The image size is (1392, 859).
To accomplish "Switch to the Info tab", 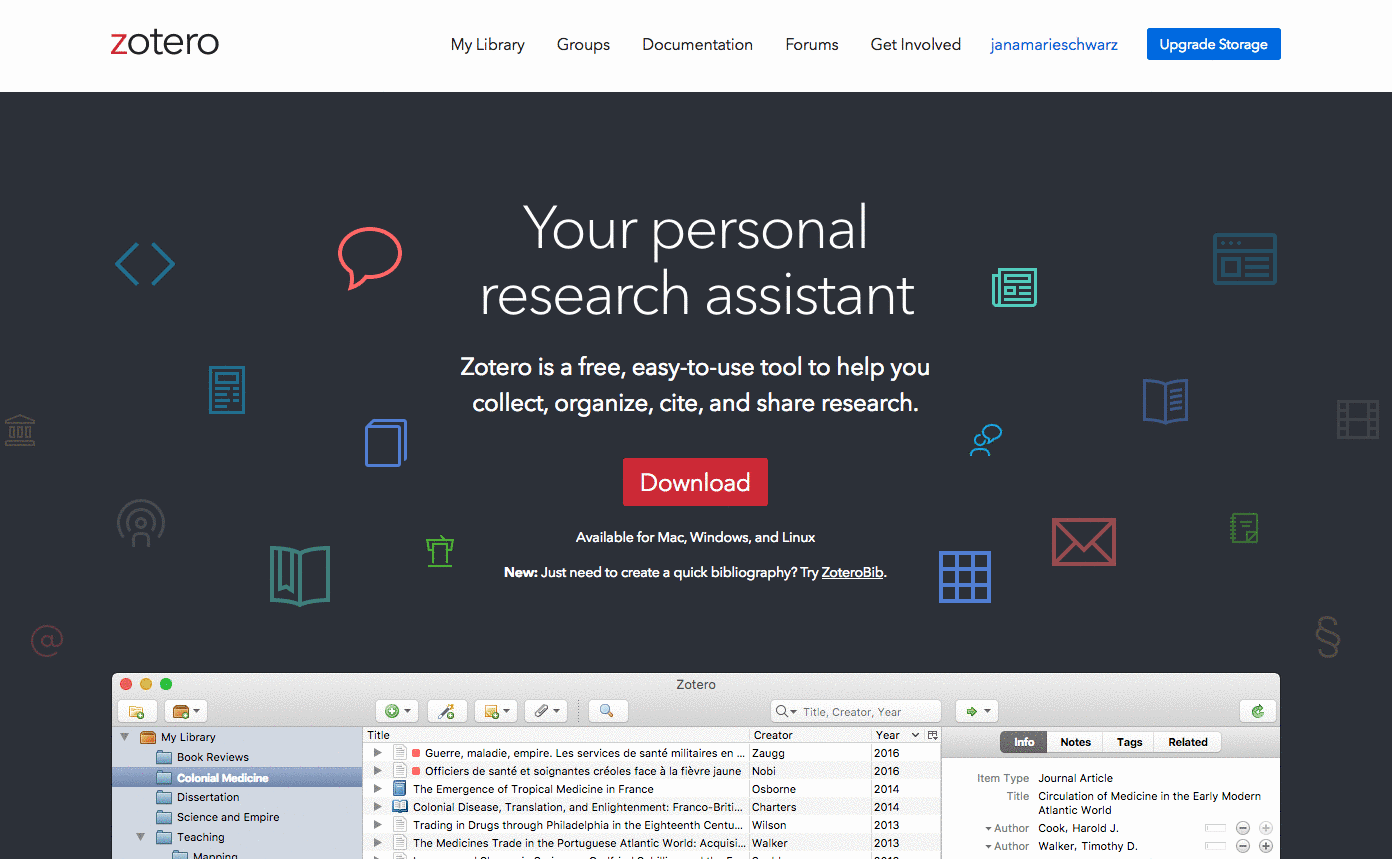I will (x=1024, y=742).
